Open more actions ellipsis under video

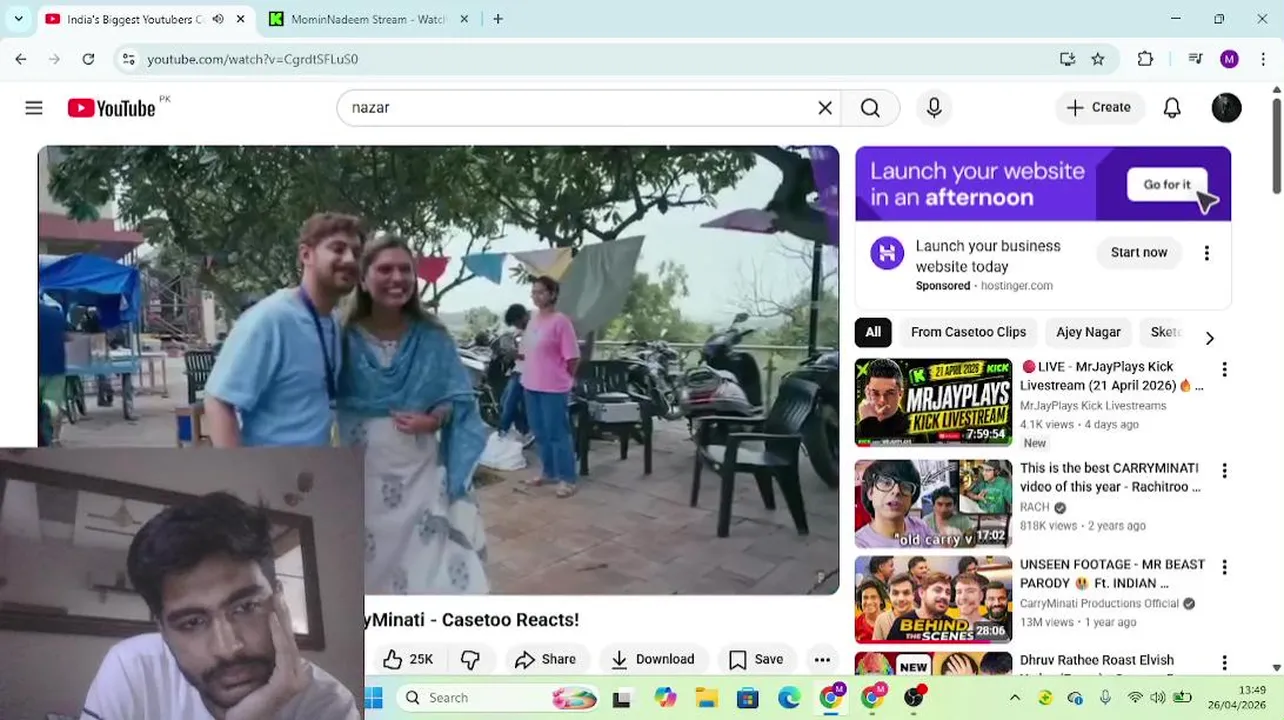coord(822,659)
